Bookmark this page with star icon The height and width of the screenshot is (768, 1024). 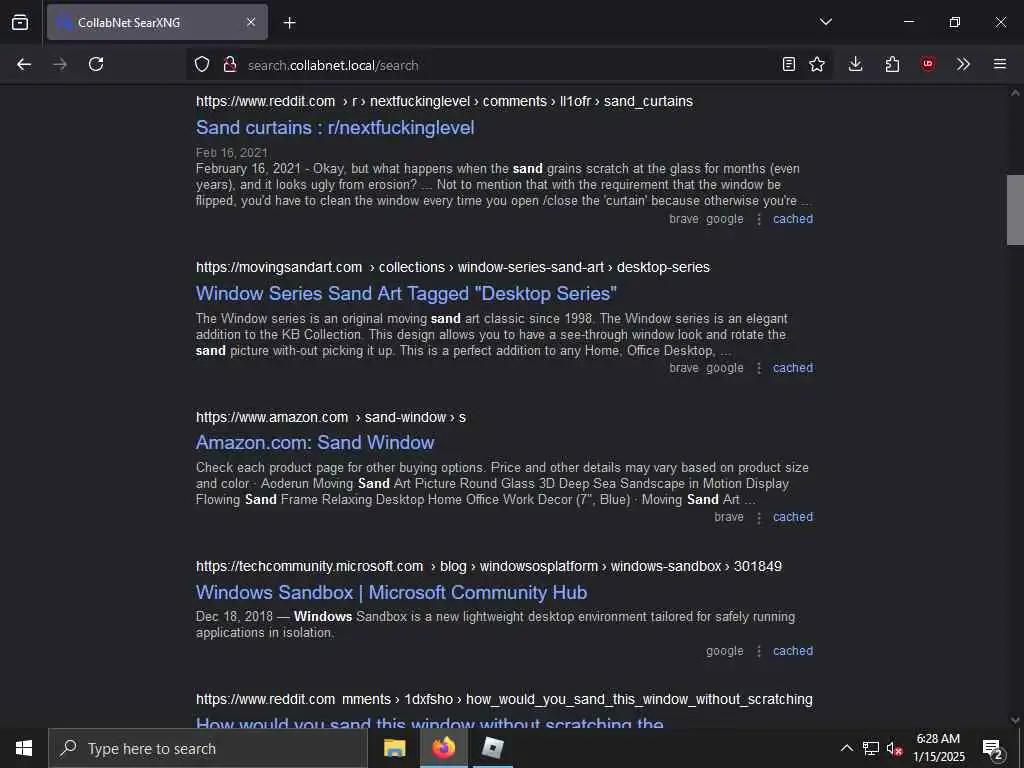(x=817, y=64)
